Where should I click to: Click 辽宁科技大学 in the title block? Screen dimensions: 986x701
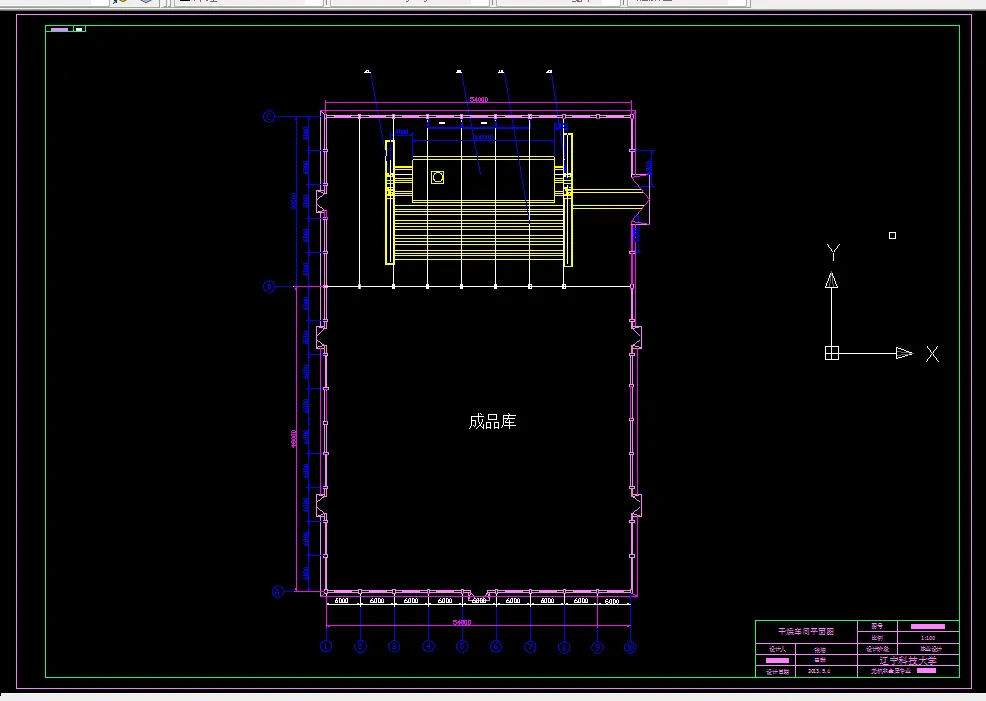pos(907,660)
